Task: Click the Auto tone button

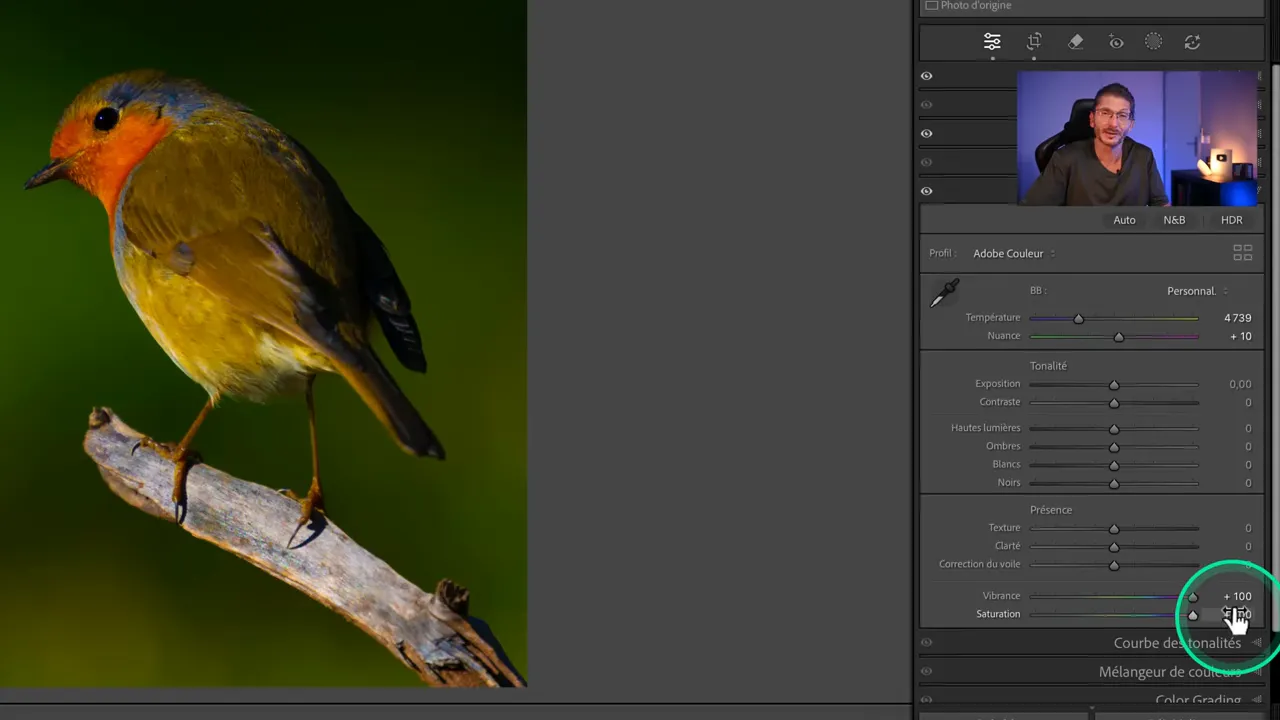Action: (x=1124, y=220)
